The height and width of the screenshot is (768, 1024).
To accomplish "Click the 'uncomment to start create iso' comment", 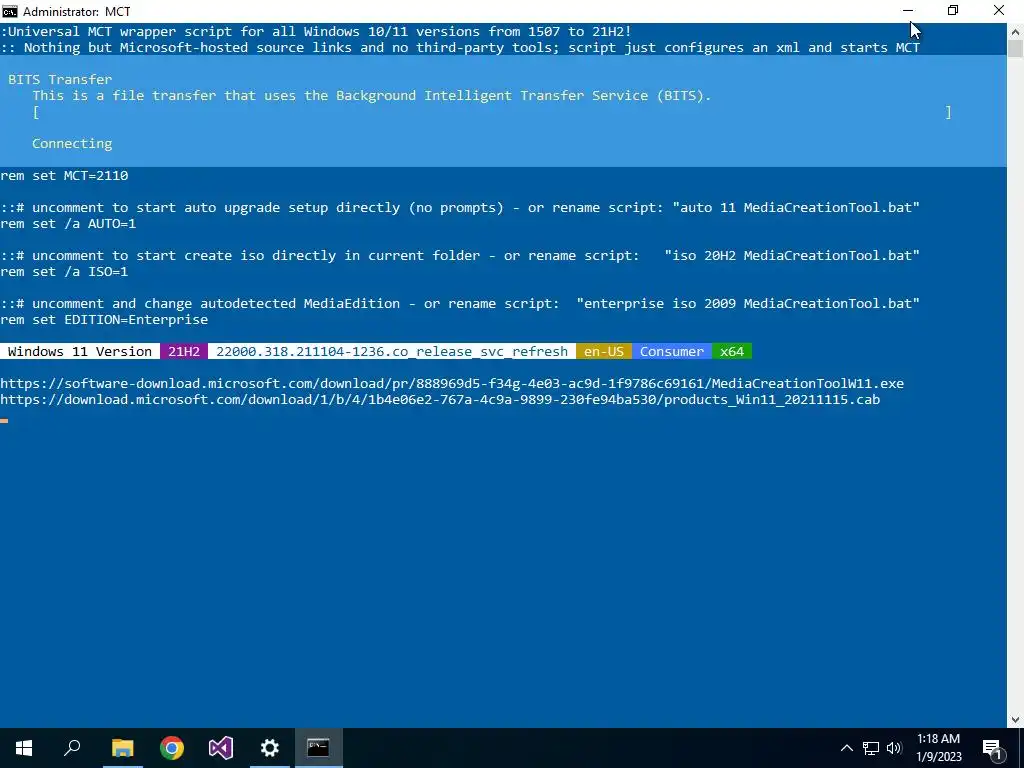I will coord(460,255).
